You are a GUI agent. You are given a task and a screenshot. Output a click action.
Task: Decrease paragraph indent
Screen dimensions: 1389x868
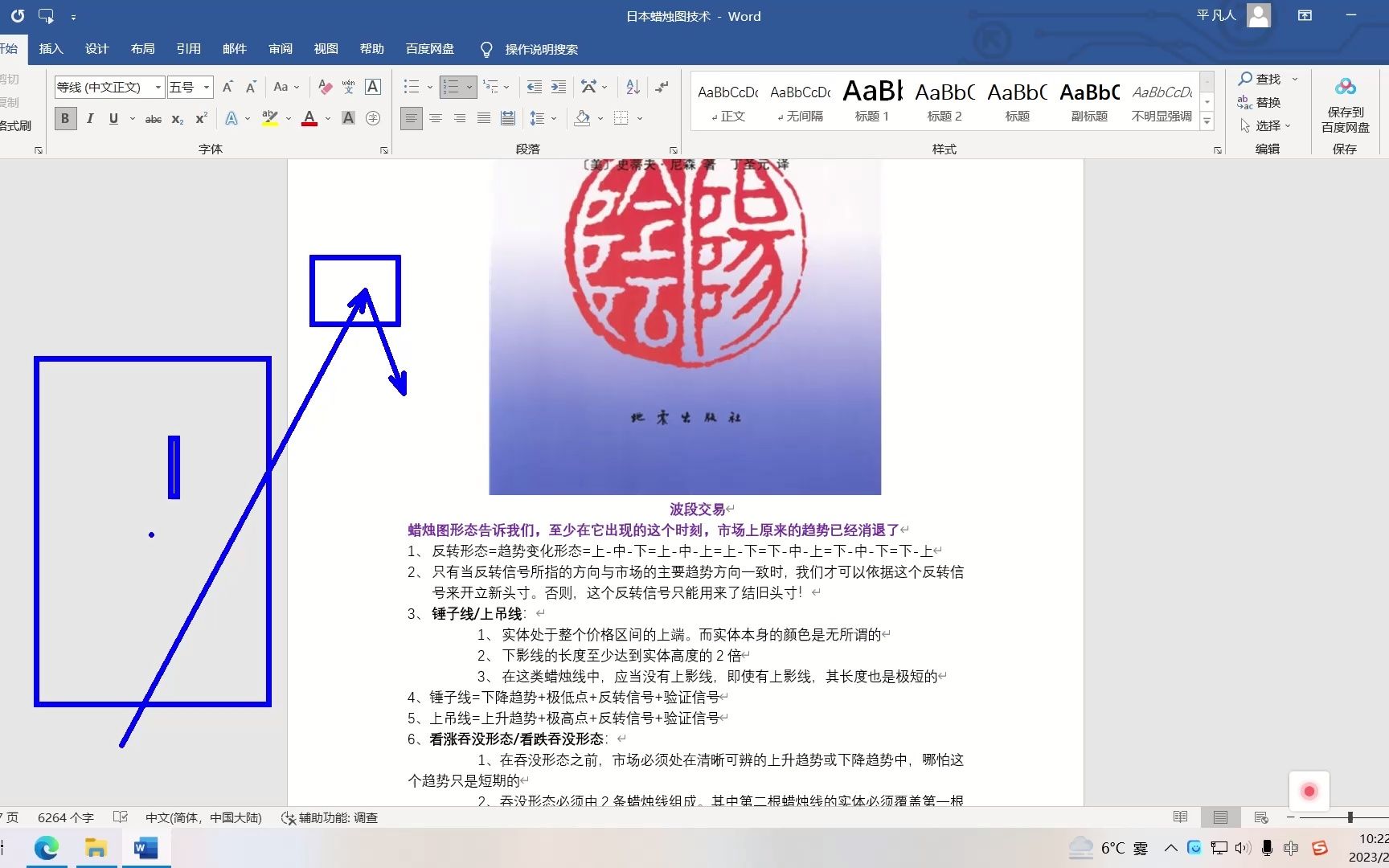(x=534, y=87)
